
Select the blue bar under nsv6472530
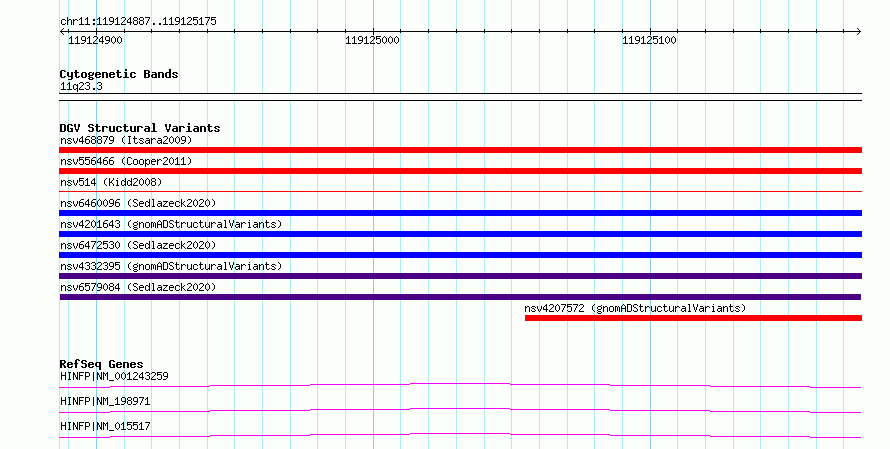click(460, 255)
